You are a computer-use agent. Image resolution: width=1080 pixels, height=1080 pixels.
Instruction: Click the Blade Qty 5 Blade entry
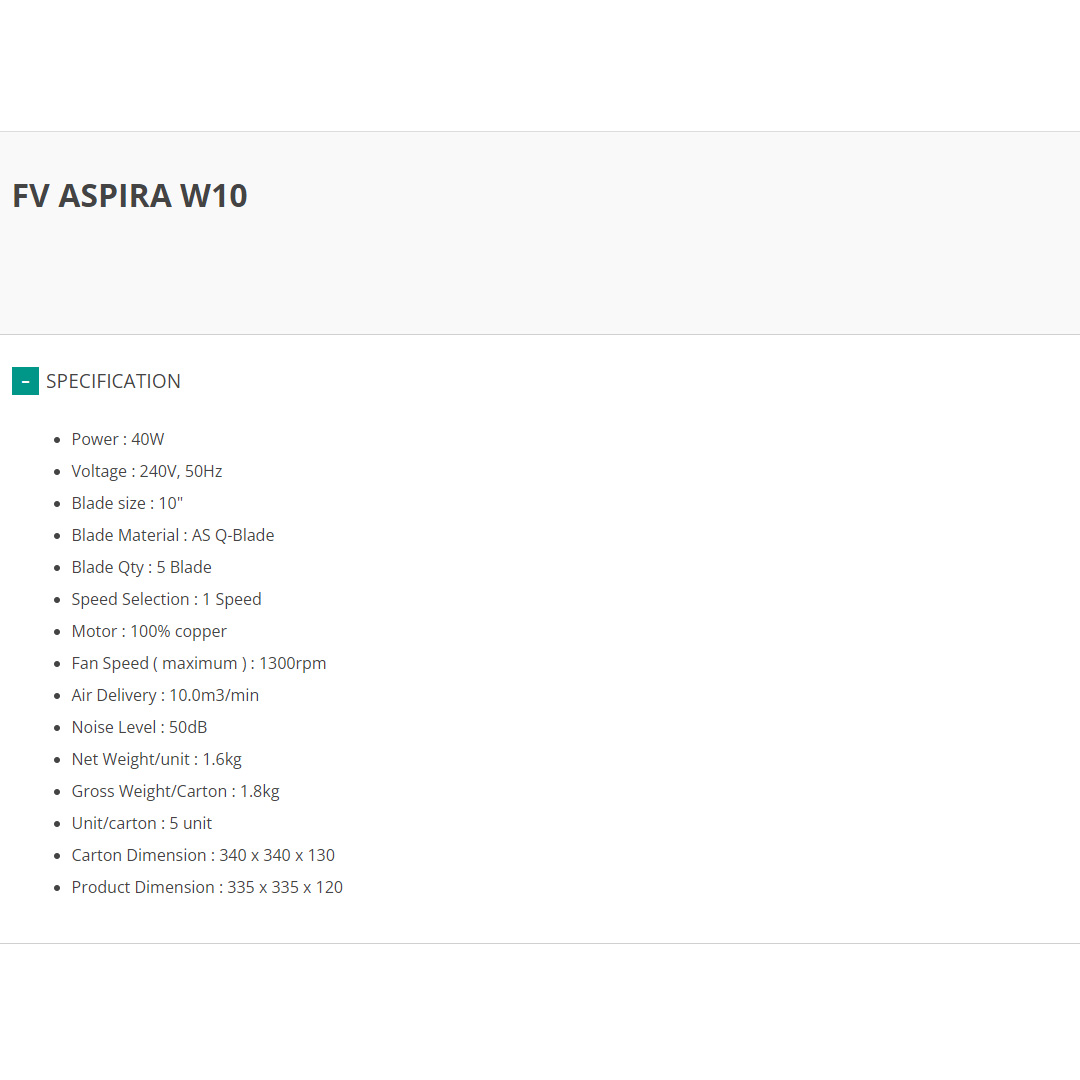pyautogui.click(x=142, y=567)
